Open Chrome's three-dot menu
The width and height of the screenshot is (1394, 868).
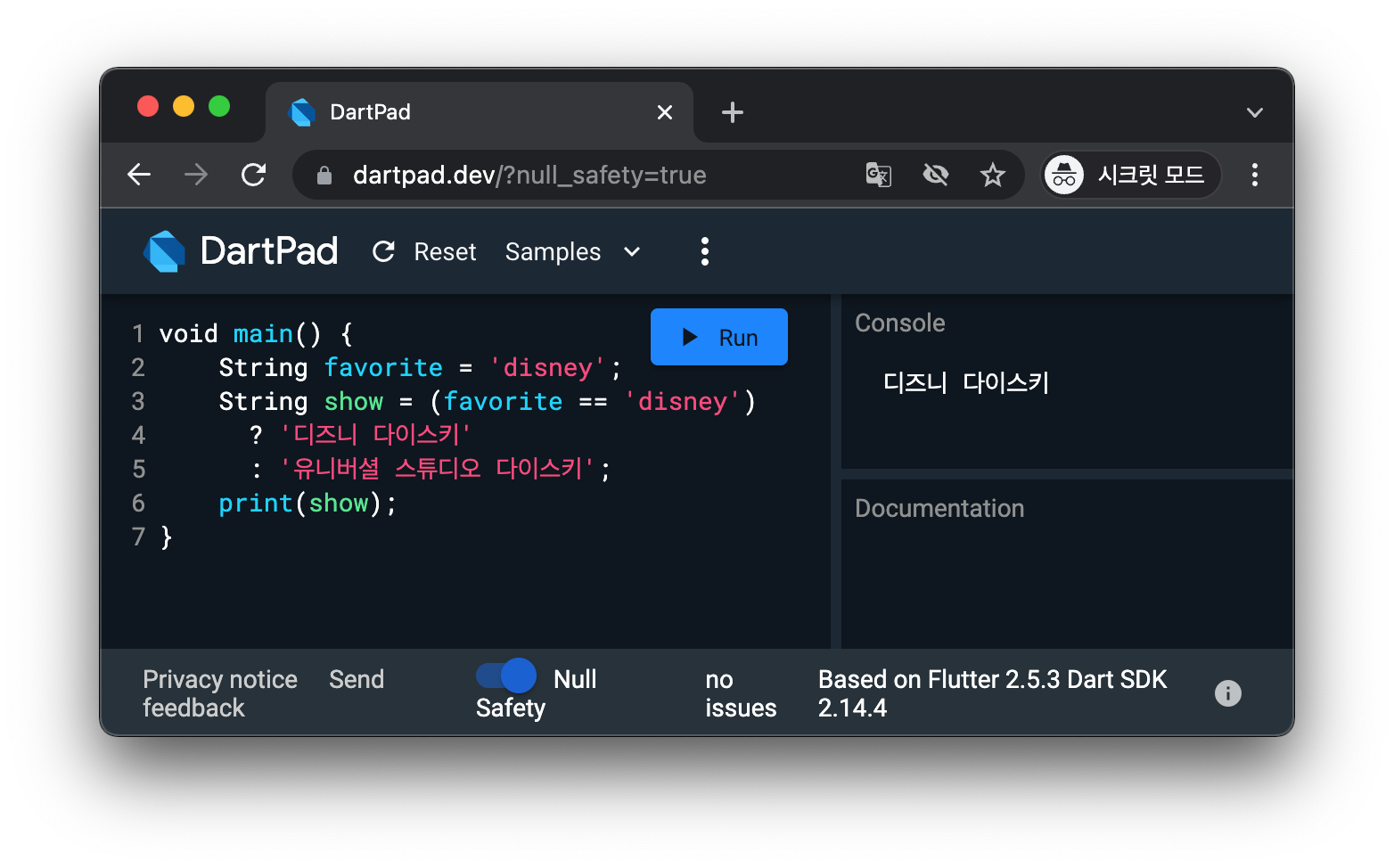point(1255,175)
